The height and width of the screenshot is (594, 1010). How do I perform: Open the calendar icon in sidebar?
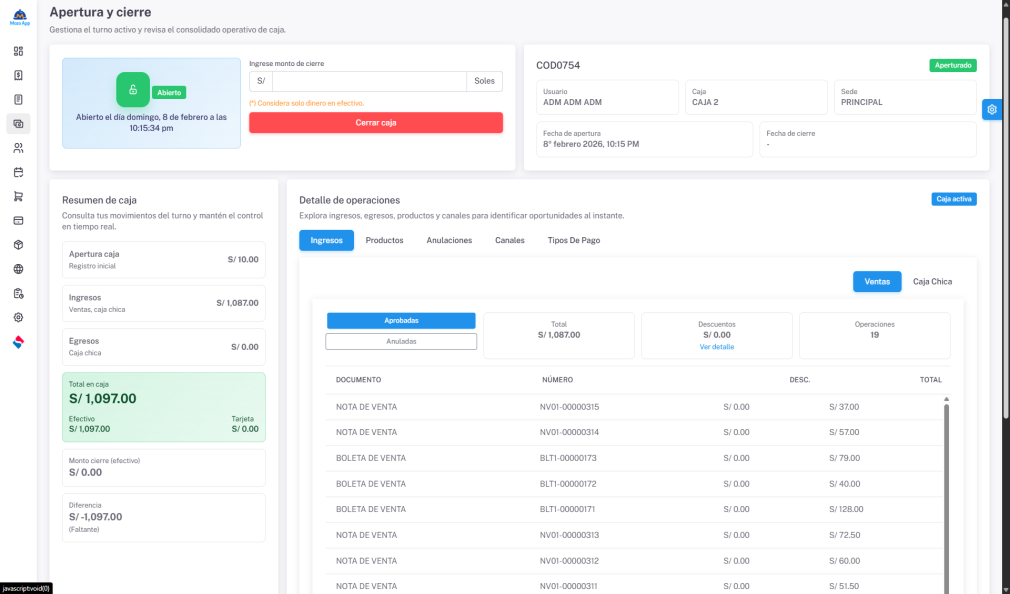pos(18,172)
